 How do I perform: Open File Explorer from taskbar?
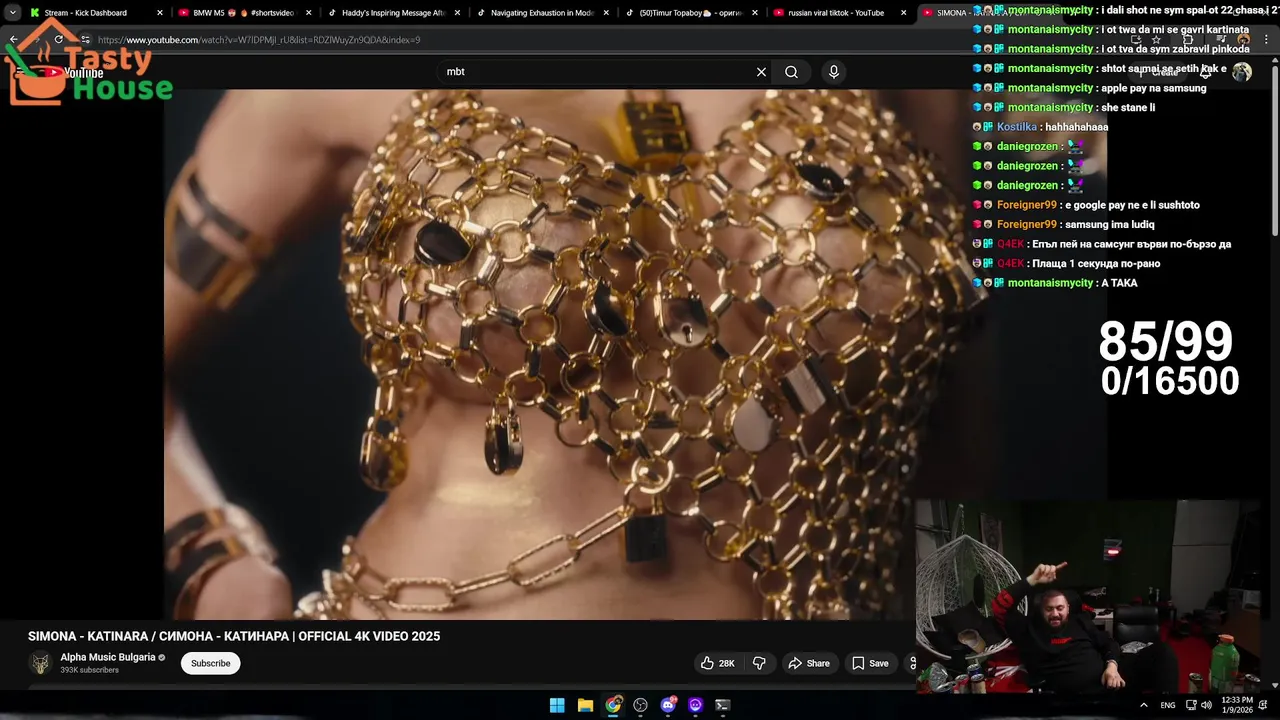click(586, 705)
